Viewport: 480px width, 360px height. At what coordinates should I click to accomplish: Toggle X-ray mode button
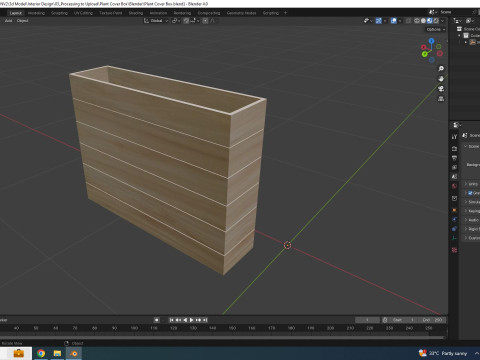[408, 21]
